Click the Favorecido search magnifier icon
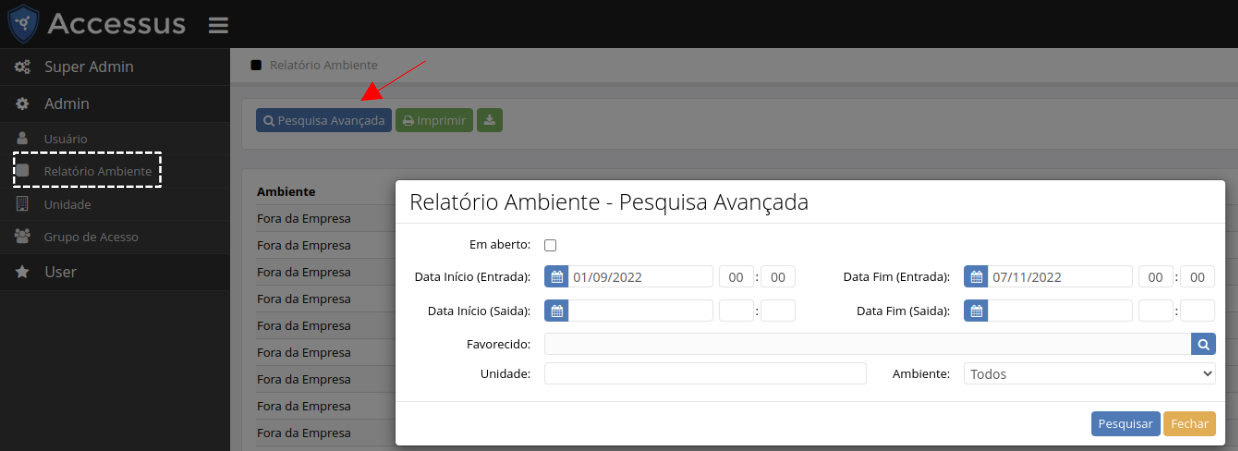The image size is (1238, 451). click(1203, 344)
